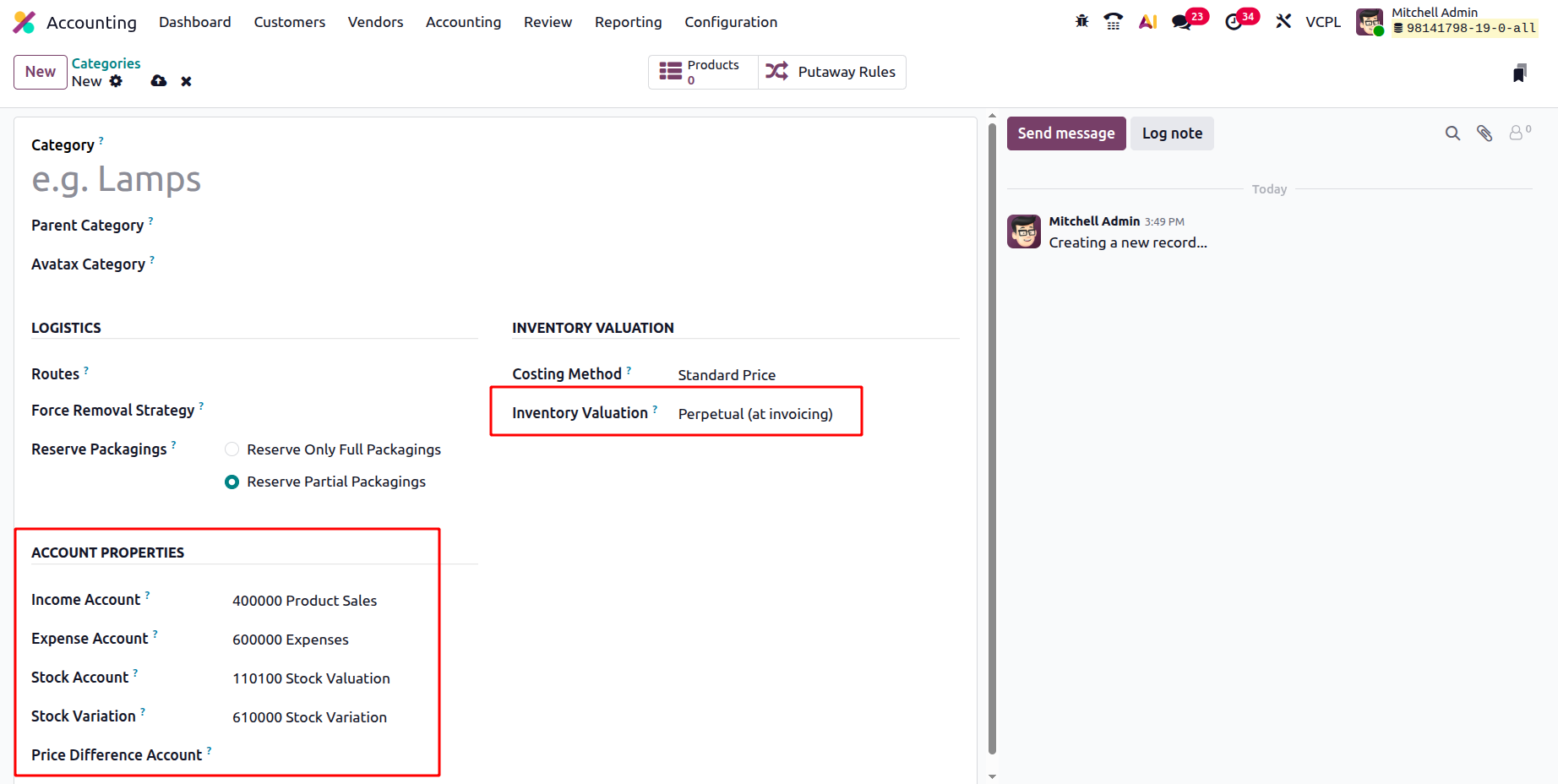Select Reserve Partial Packagings radio
Viewport: 1558px width, 784px height.
click(x=232, y=482)
